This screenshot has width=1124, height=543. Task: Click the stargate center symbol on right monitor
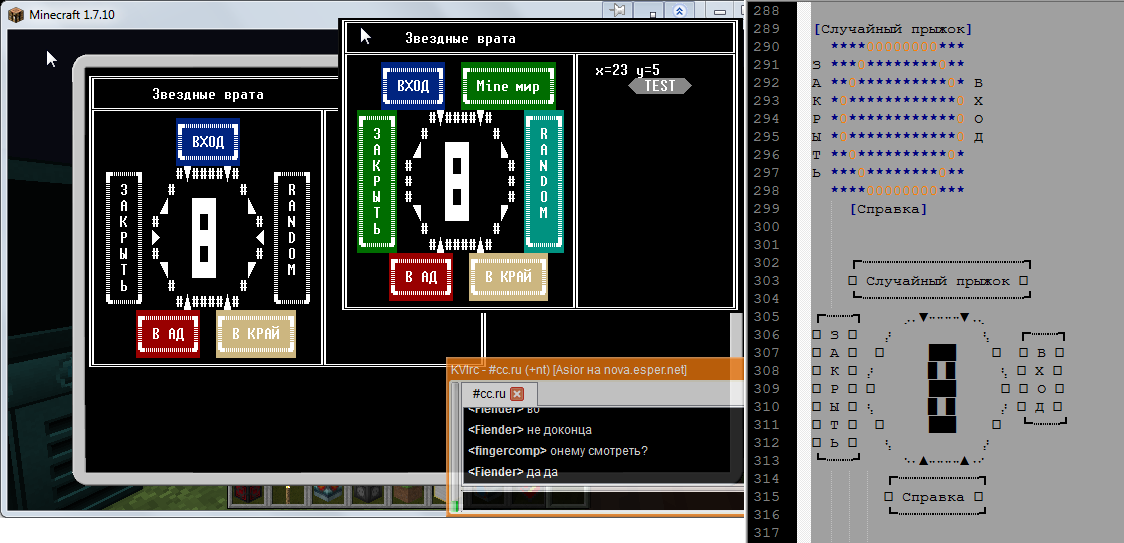(457, 181)
